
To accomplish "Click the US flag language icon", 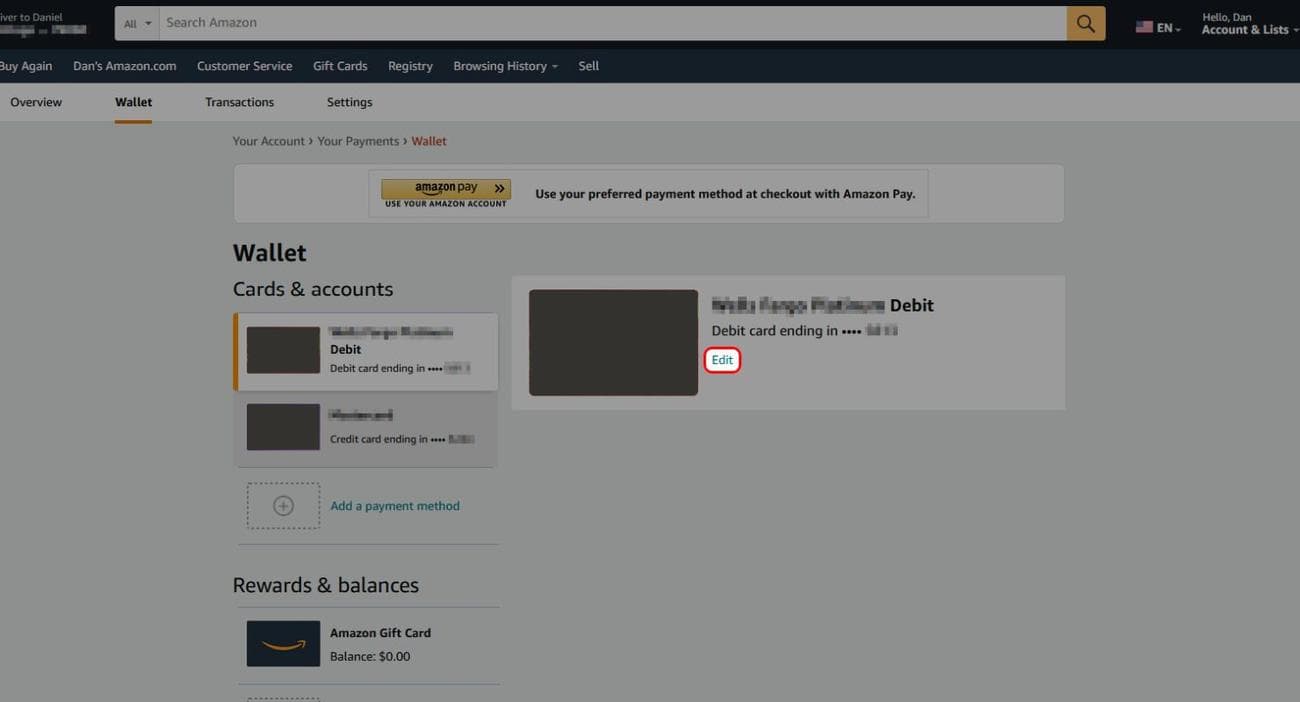I will [x=1144, y=28].
